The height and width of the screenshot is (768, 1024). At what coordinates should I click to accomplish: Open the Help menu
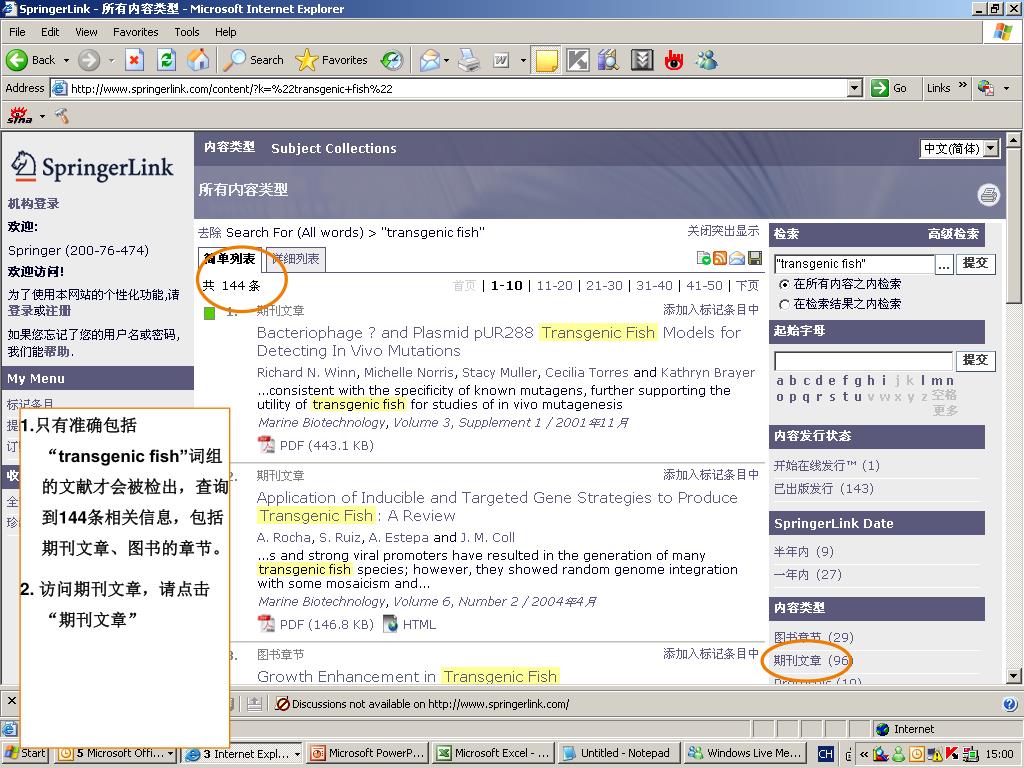[225, 32]
